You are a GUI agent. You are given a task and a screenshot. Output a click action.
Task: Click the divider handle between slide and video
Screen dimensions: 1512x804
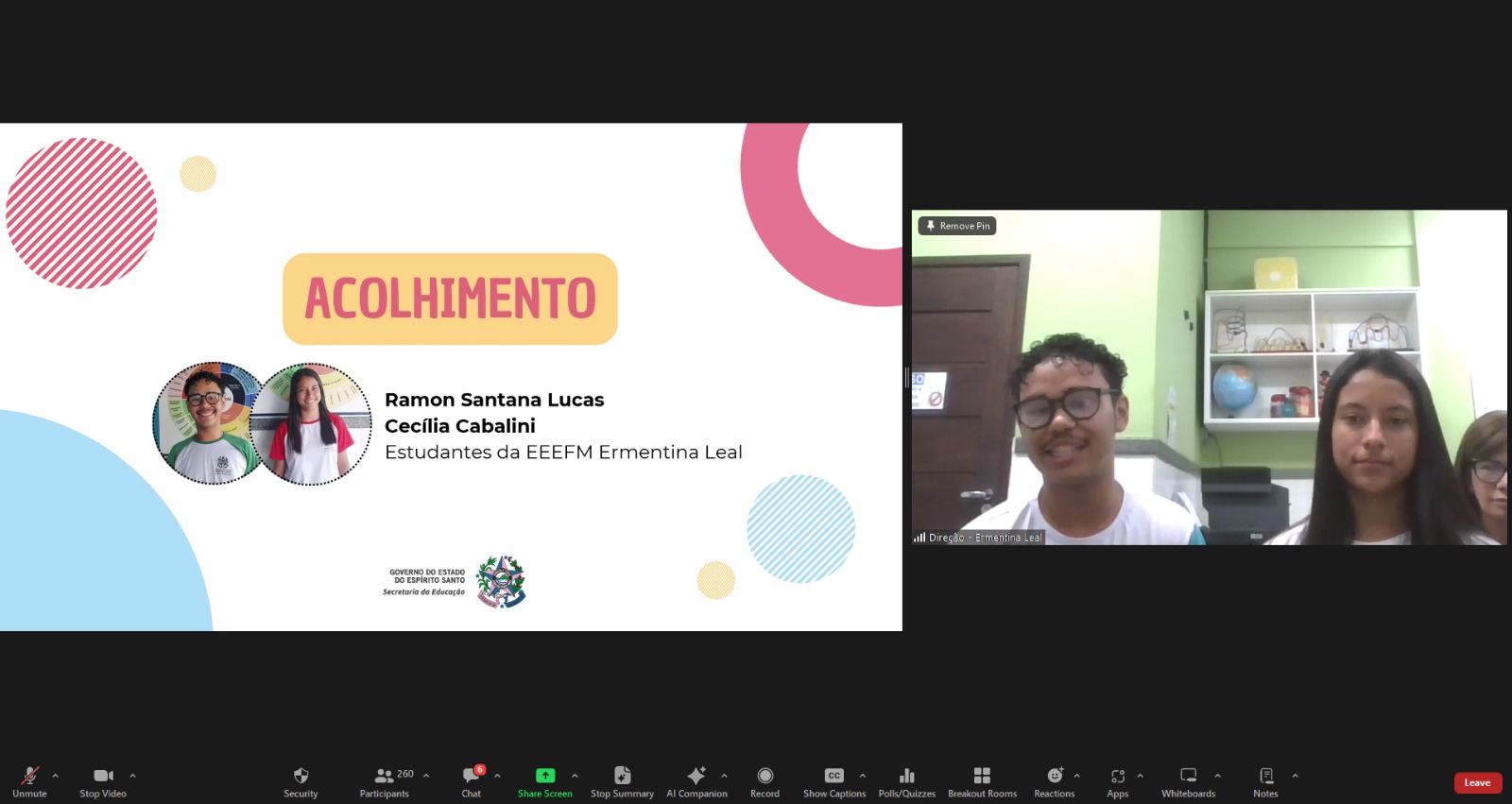pyautogui.click(x=906, y=377)
